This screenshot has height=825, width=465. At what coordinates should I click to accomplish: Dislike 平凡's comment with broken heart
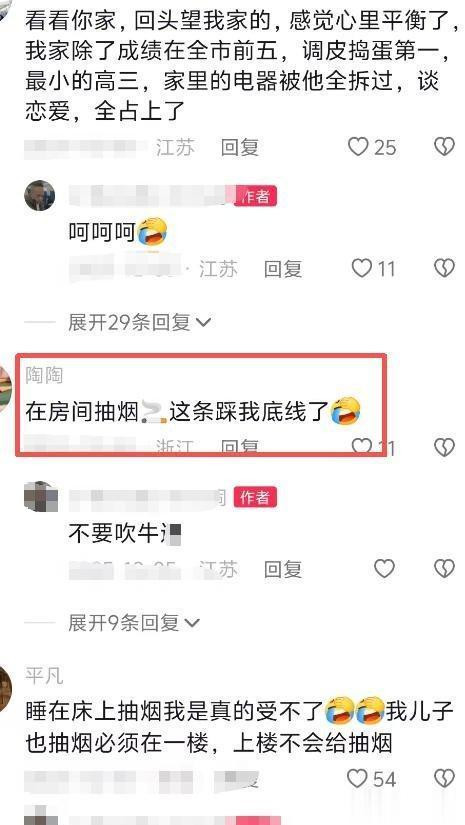(x=444, y=778)
